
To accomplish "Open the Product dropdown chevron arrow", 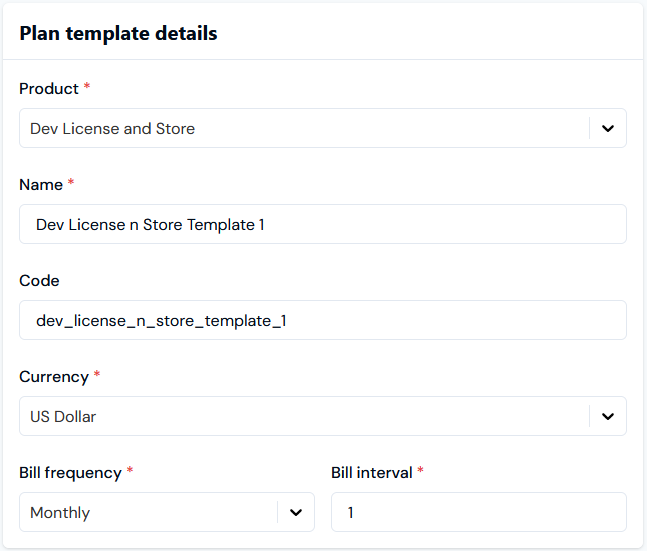I will (607, 128).
